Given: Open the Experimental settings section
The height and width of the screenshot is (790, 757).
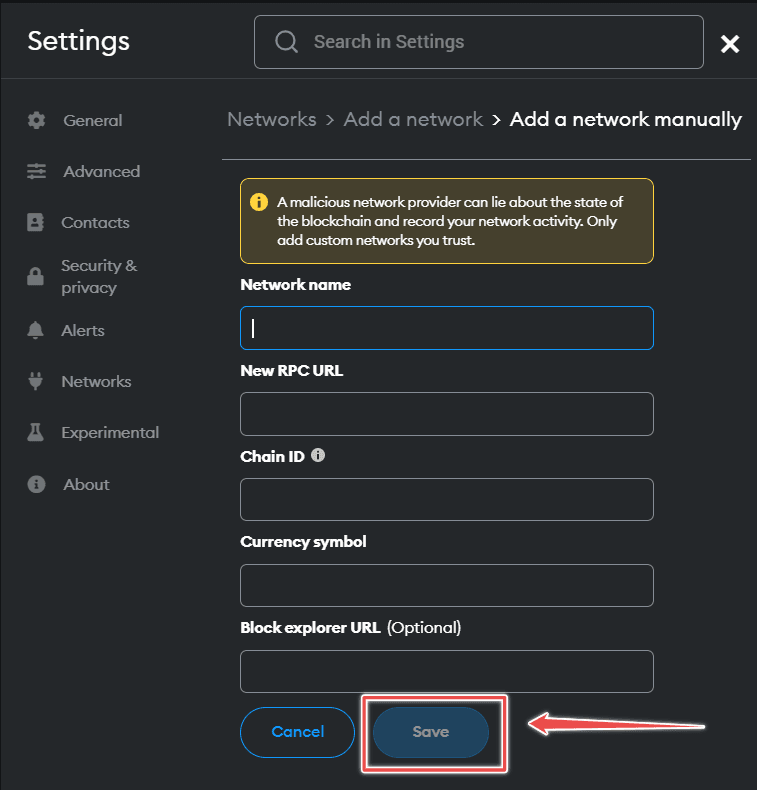Looking at the screenshot, I should pyautogui.click(x=110, y=432).
